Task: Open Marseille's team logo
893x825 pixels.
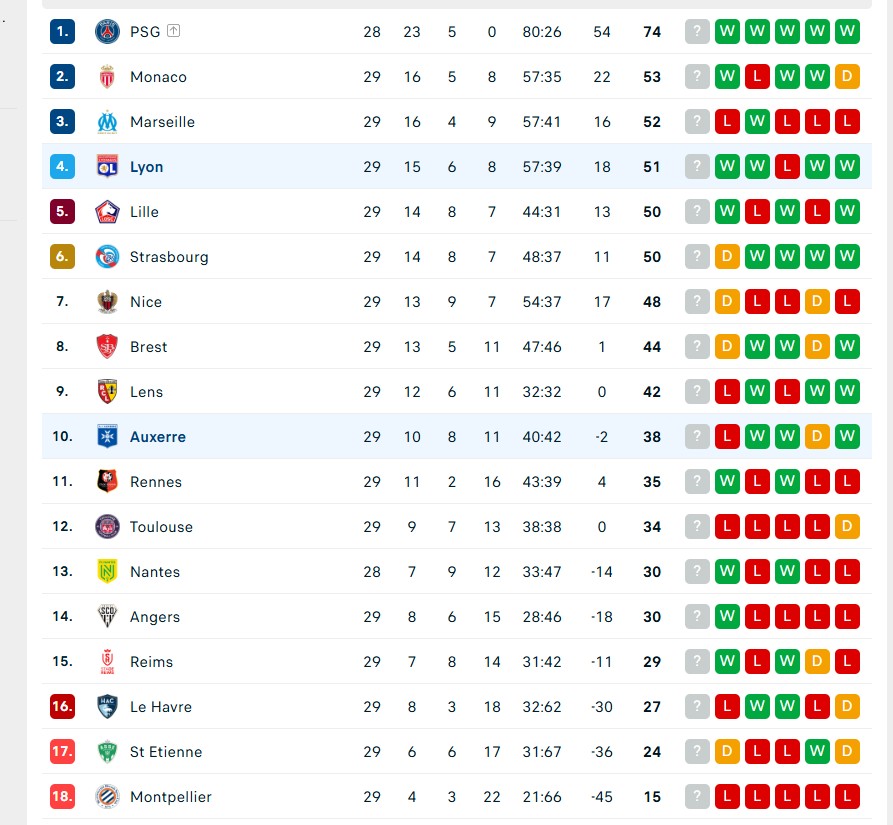Action: point(107,122)
